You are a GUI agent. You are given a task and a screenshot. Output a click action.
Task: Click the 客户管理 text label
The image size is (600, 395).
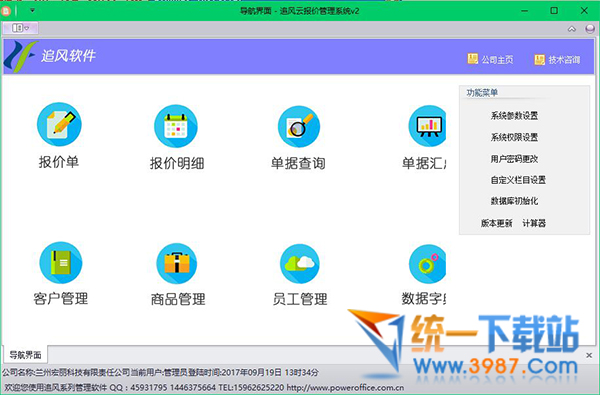[x=60, y=299]
